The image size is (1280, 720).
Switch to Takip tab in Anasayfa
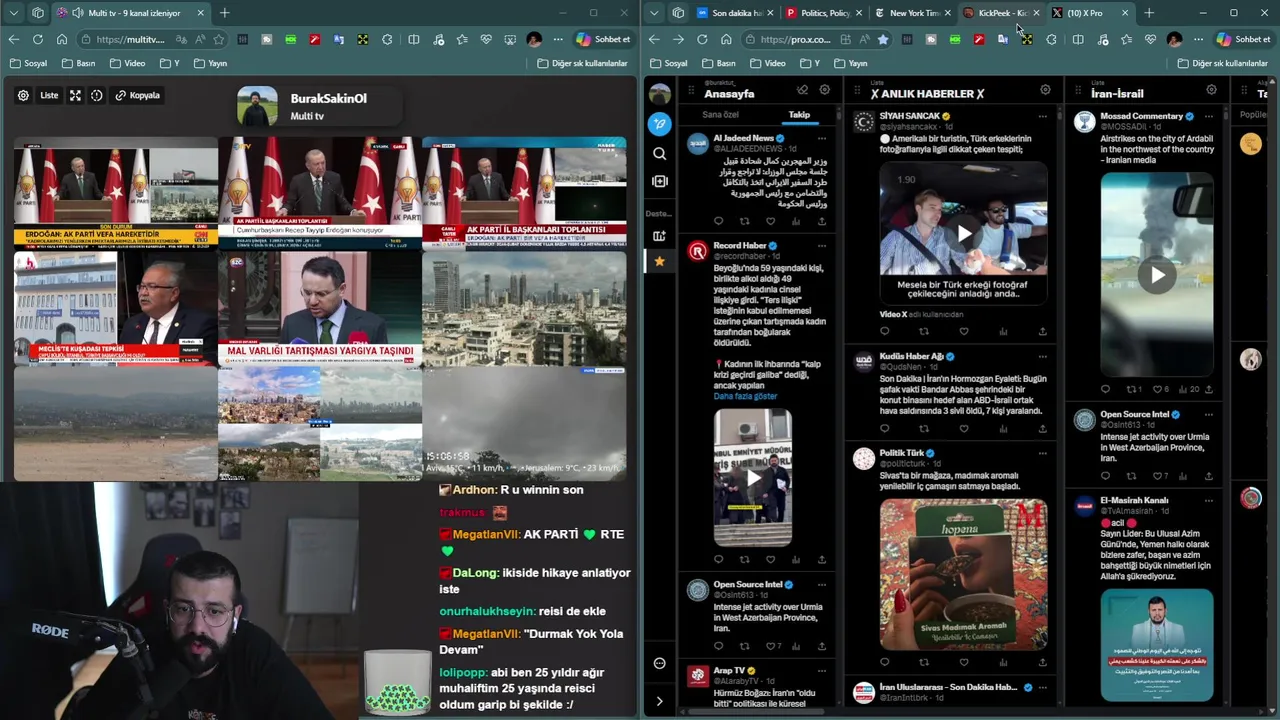(799, 115)
